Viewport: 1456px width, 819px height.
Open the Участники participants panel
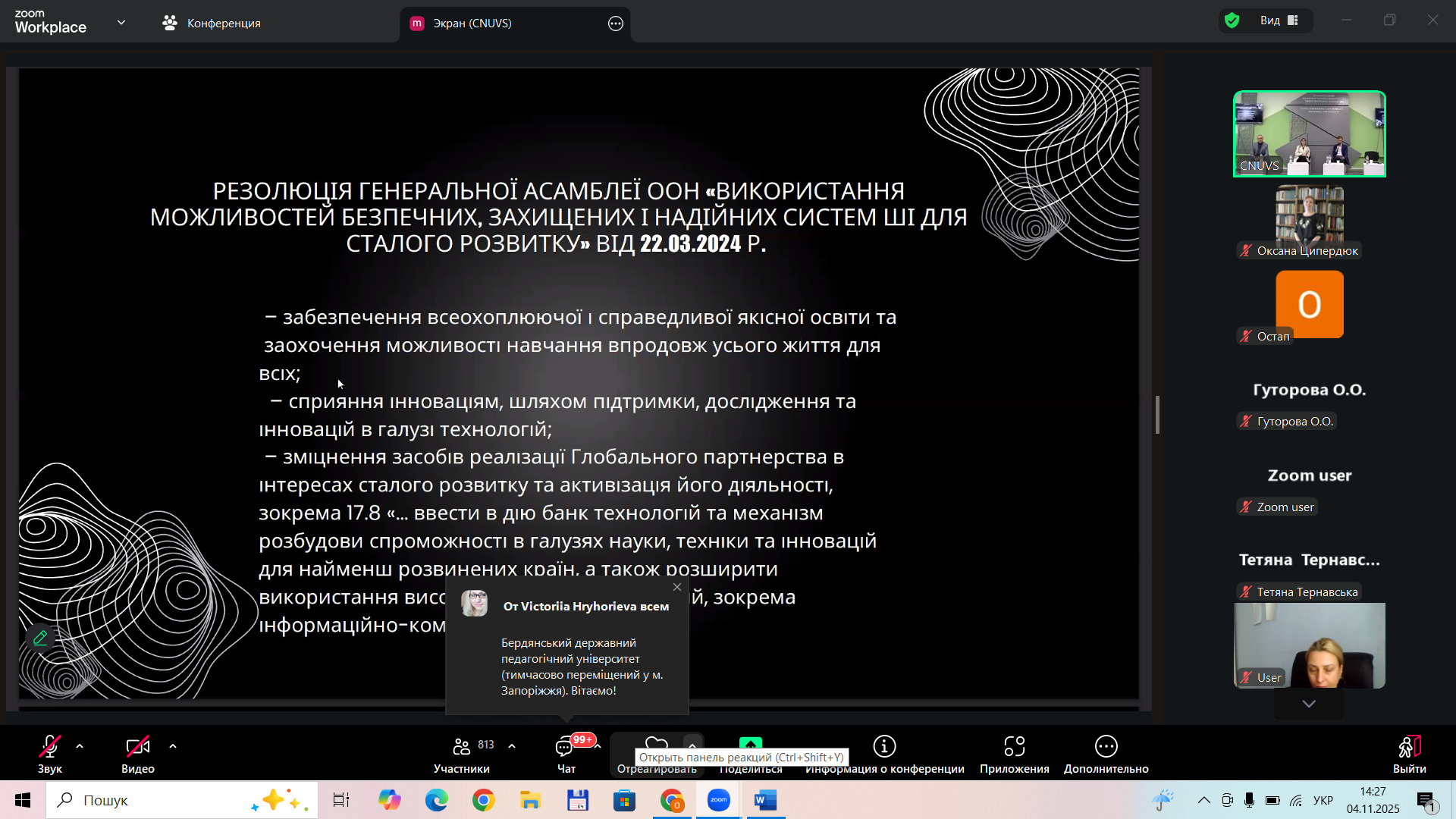(462, 755)
